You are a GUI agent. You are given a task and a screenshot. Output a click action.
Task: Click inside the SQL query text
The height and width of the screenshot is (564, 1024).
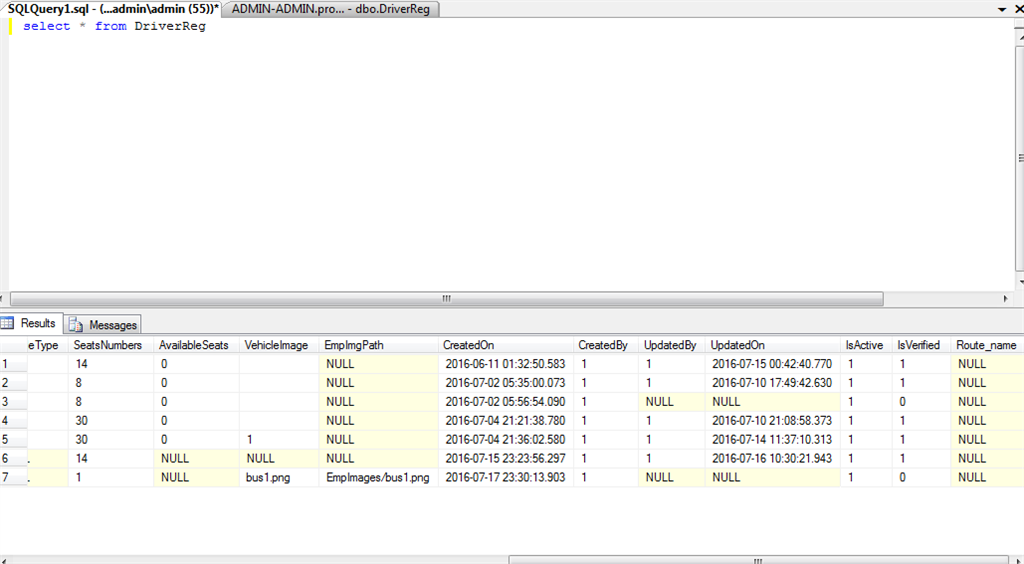pyautogui.click(x=114, y=26)
